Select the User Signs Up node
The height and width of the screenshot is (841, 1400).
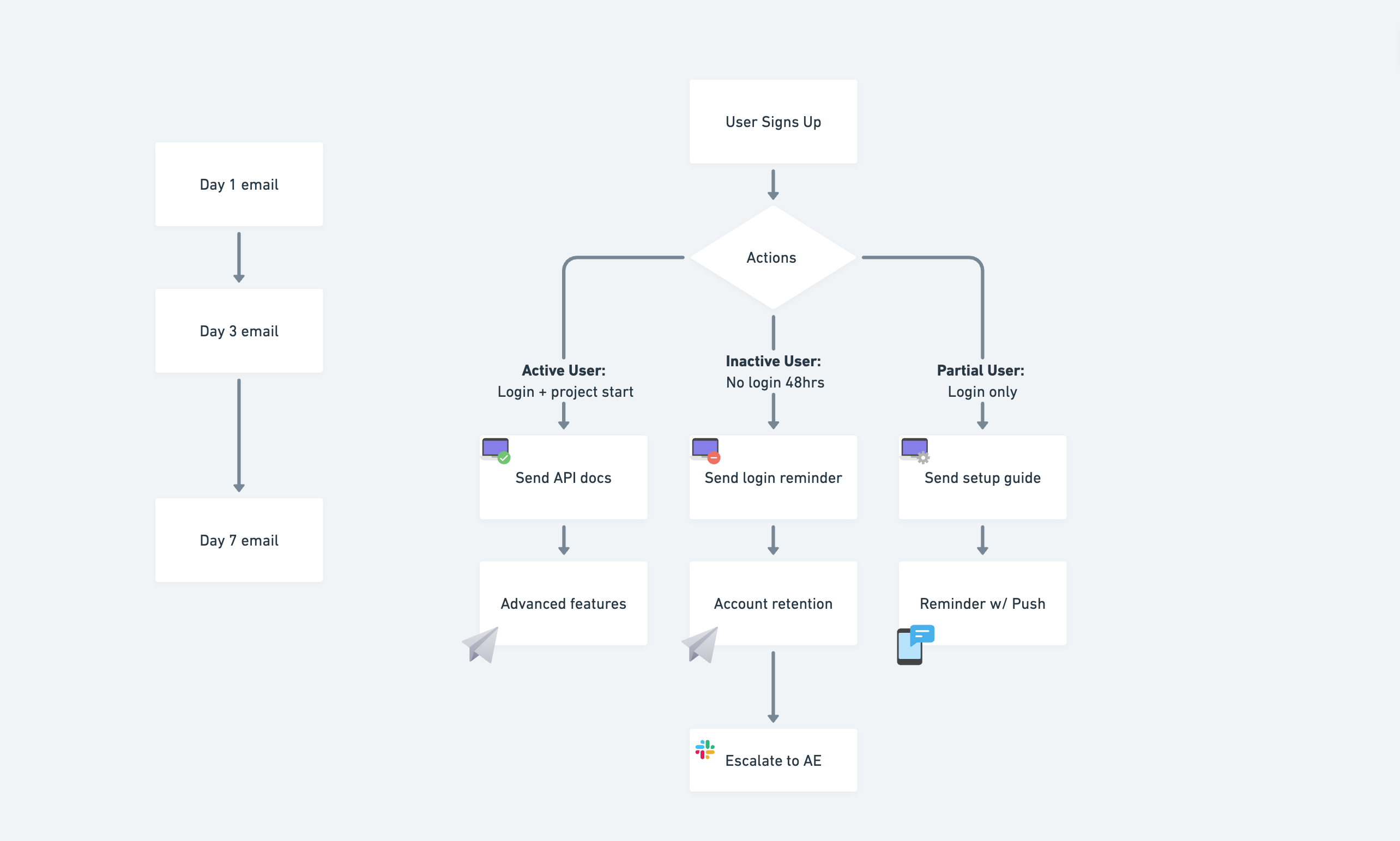point(773,122)
